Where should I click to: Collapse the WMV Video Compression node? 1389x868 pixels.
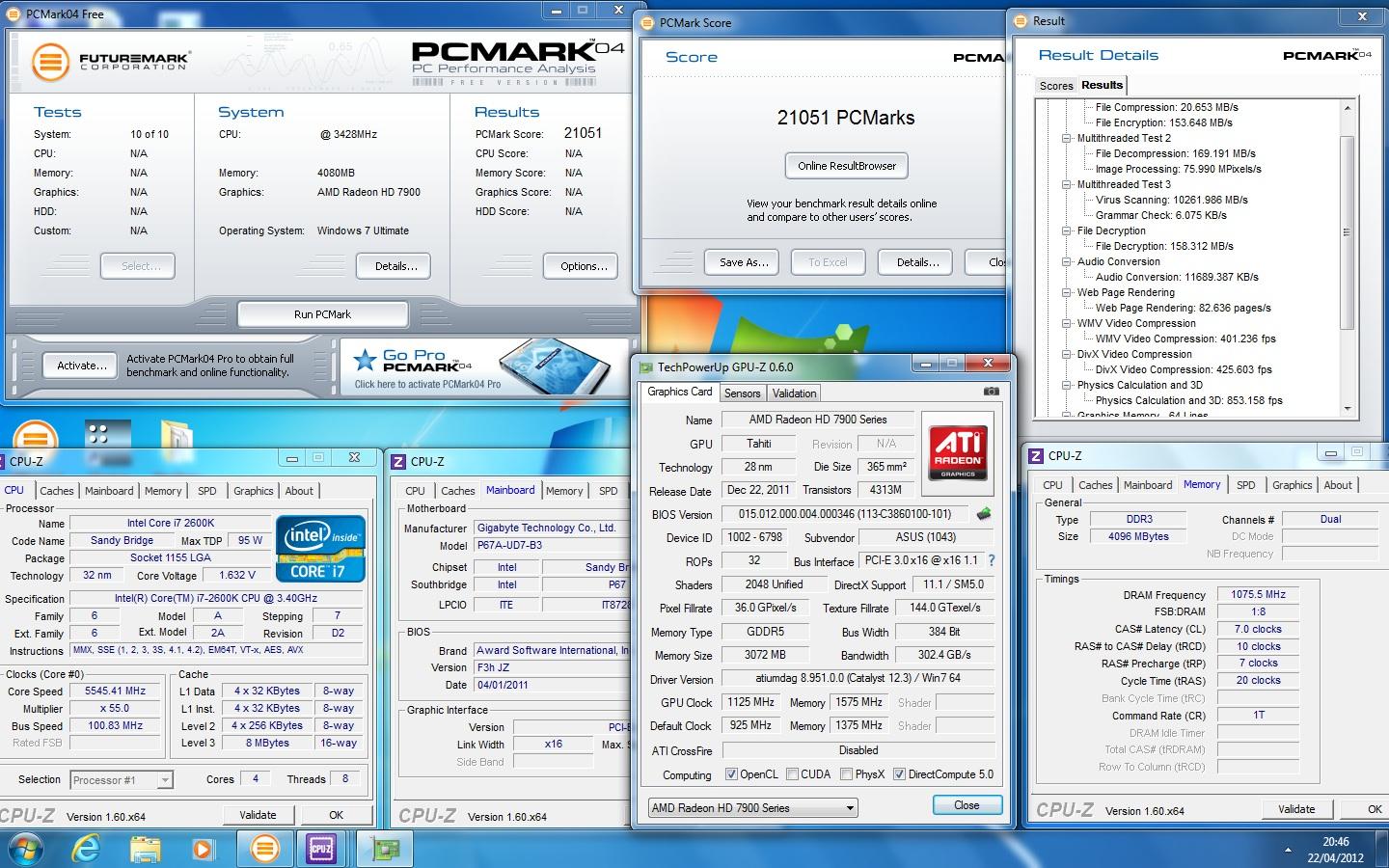coord(1067,323)
